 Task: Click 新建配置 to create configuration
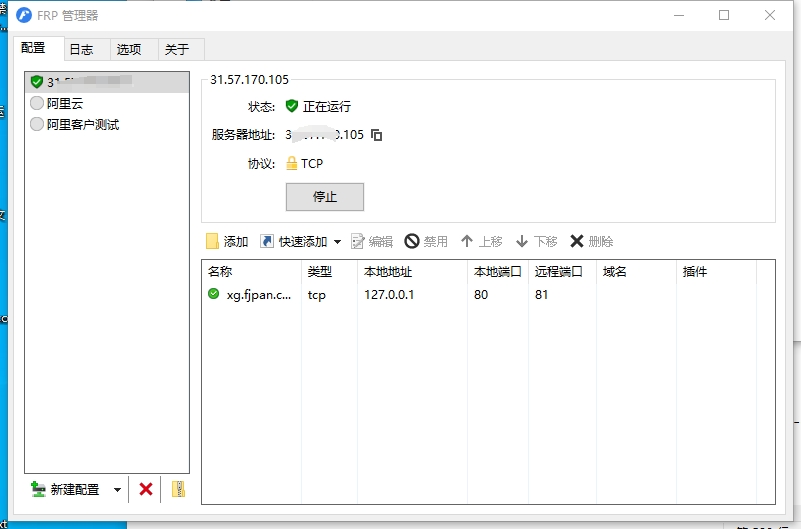click(x=66, y=489)
